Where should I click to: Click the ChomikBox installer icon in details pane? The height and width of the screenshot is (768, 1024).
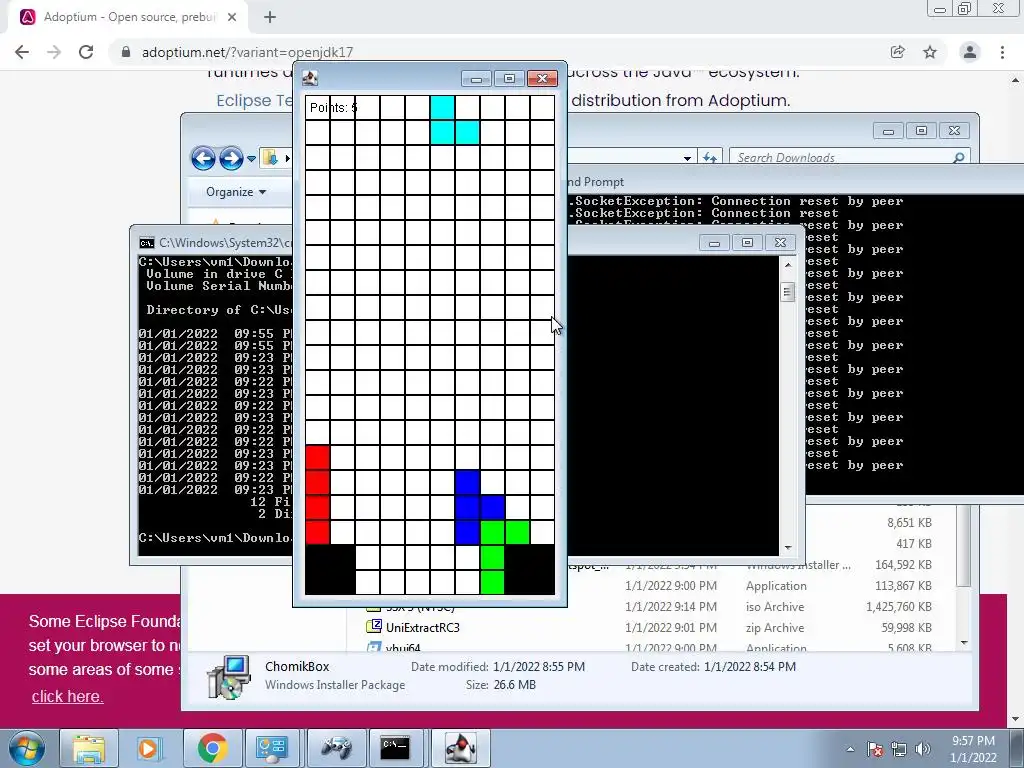tap(228, 677)
